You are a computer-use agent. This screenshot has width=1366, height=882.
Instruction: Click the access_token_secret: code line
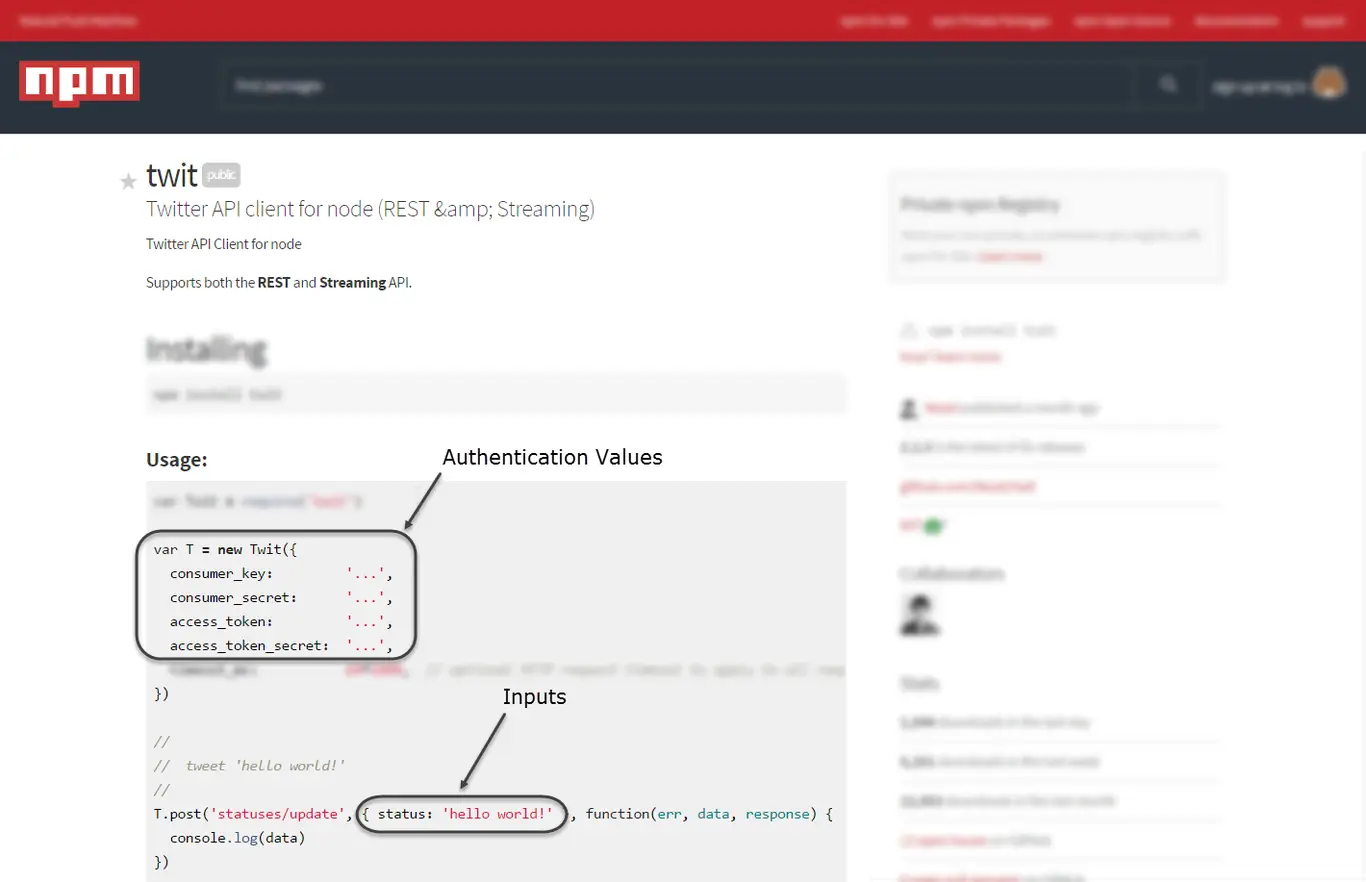280,645
